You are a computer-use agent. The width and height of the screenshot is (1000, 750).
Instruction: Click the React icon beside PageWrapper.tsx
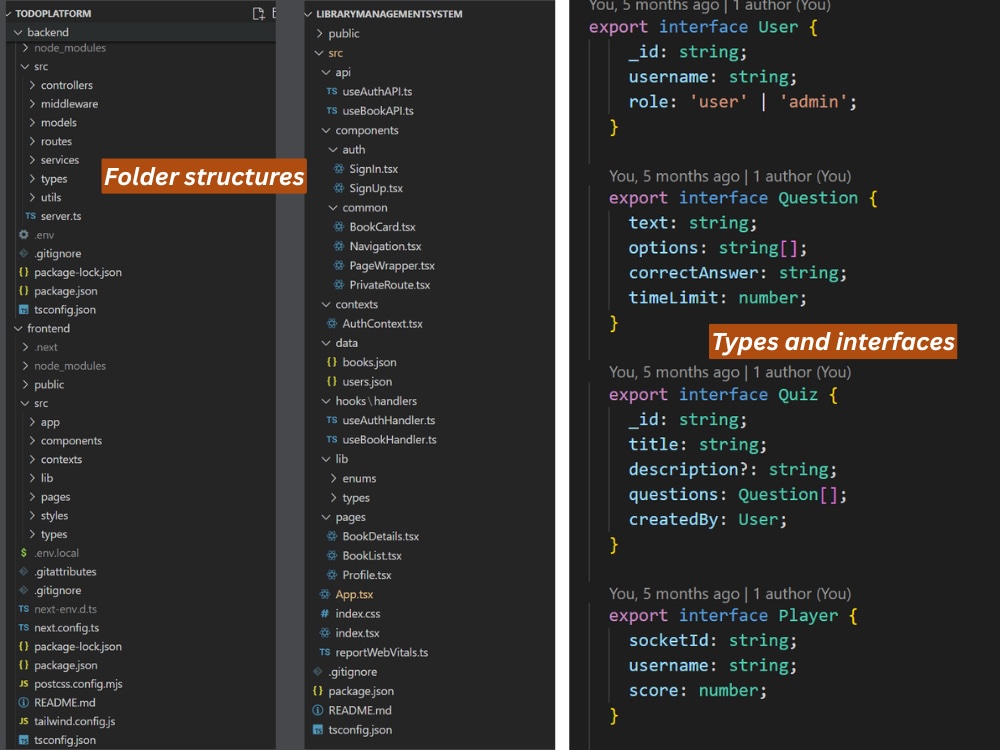(x=339, y=265)
